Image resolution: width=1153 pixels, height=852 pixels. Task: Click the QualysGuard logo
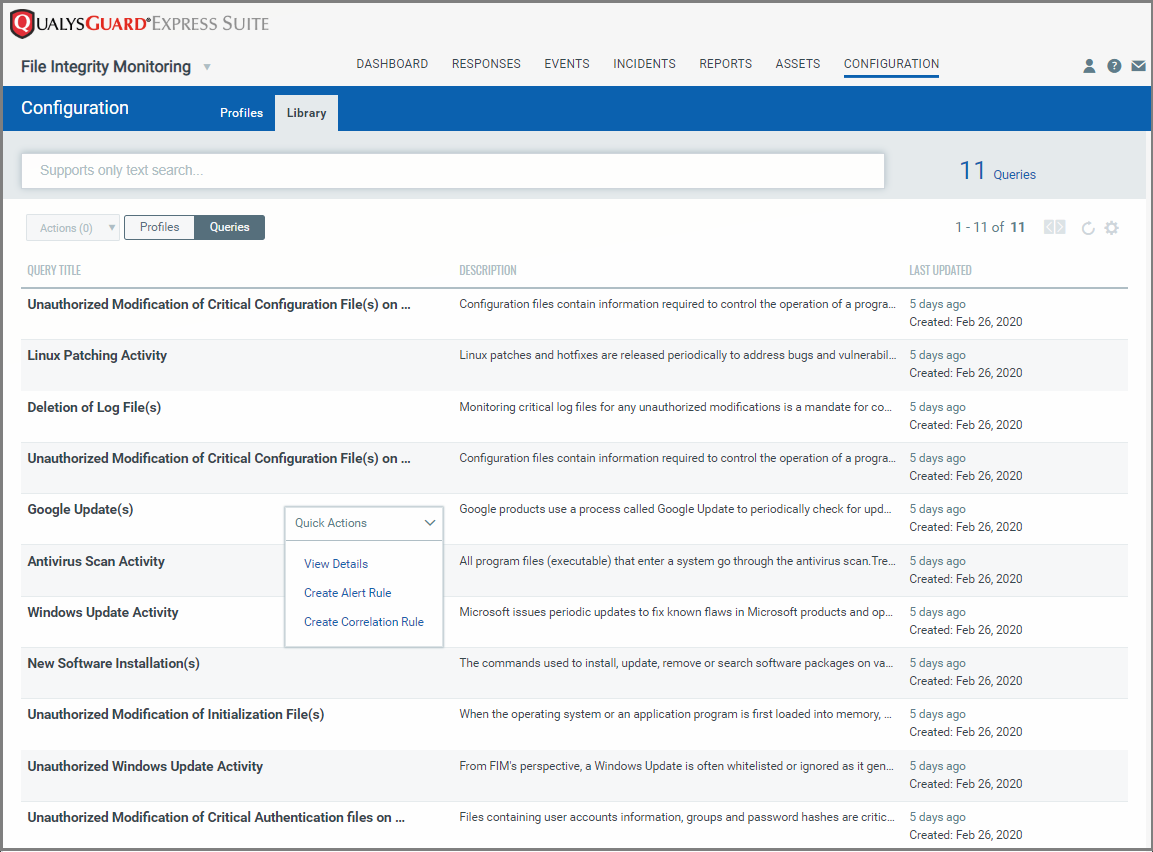[x=140, y=24]
